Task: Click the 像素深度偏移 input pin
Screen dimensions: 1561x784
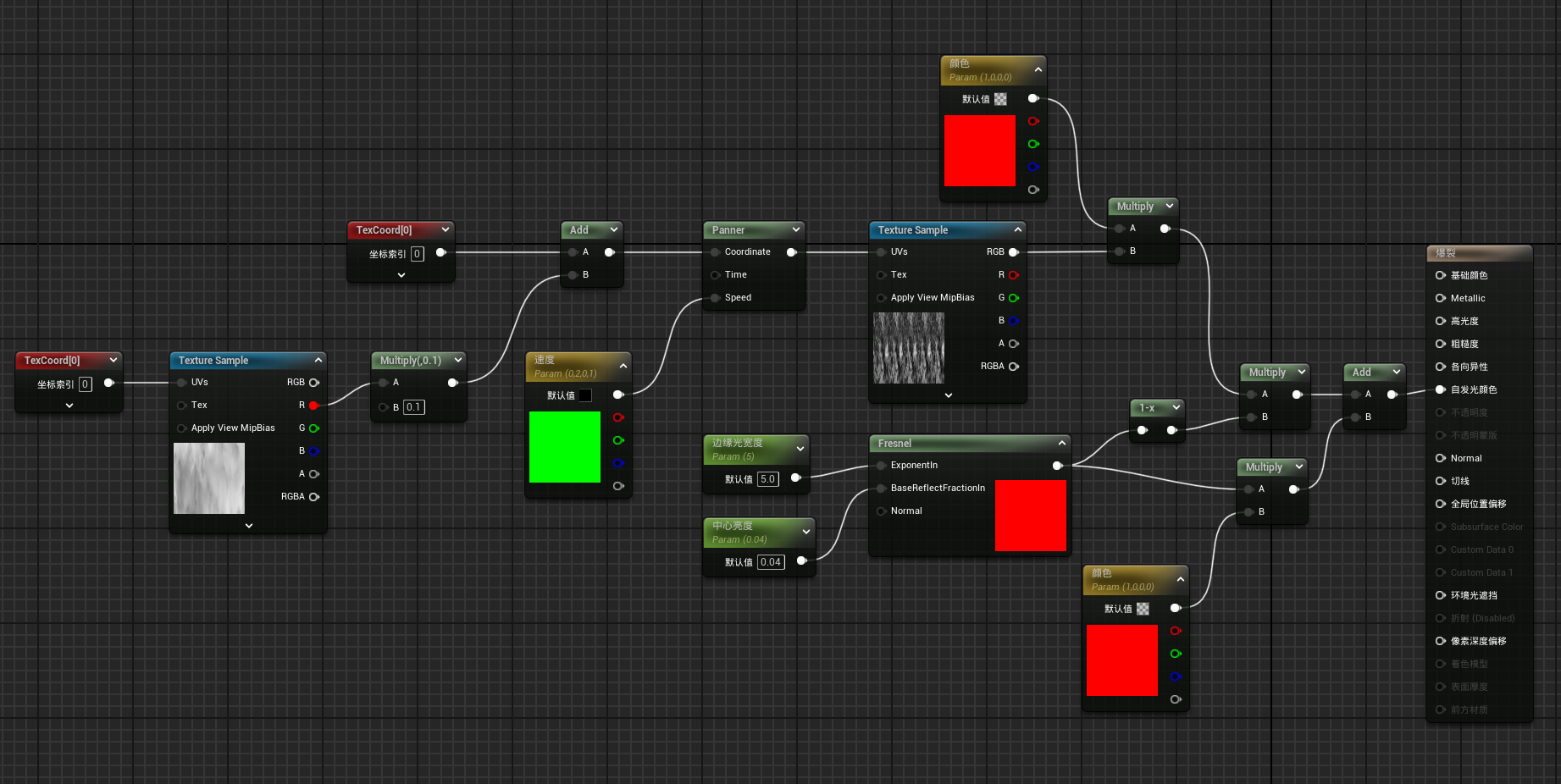Action: pyautogui.click(x=1440, y=641)
